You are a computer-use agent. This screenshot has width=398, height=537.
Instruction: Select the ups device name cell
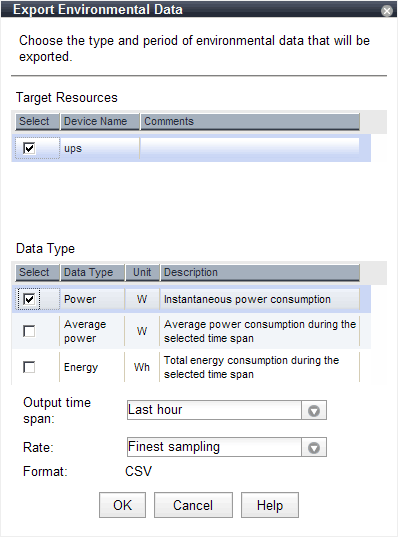pyautogui.click(x=100, y=149)
